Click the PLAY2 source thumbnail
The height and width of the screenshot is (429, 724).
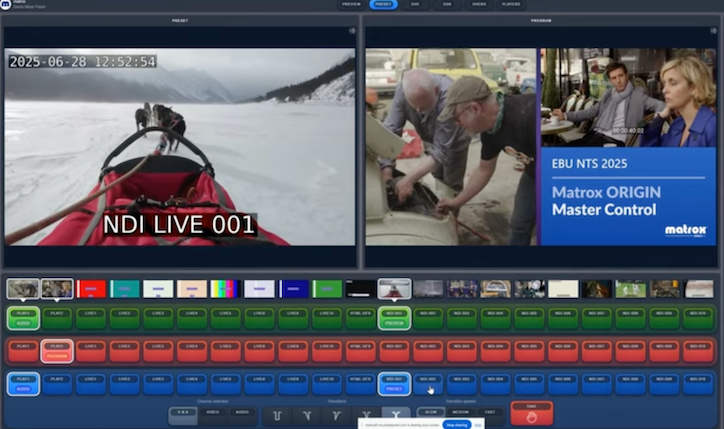pyautogui.click(x=57, y=289)
